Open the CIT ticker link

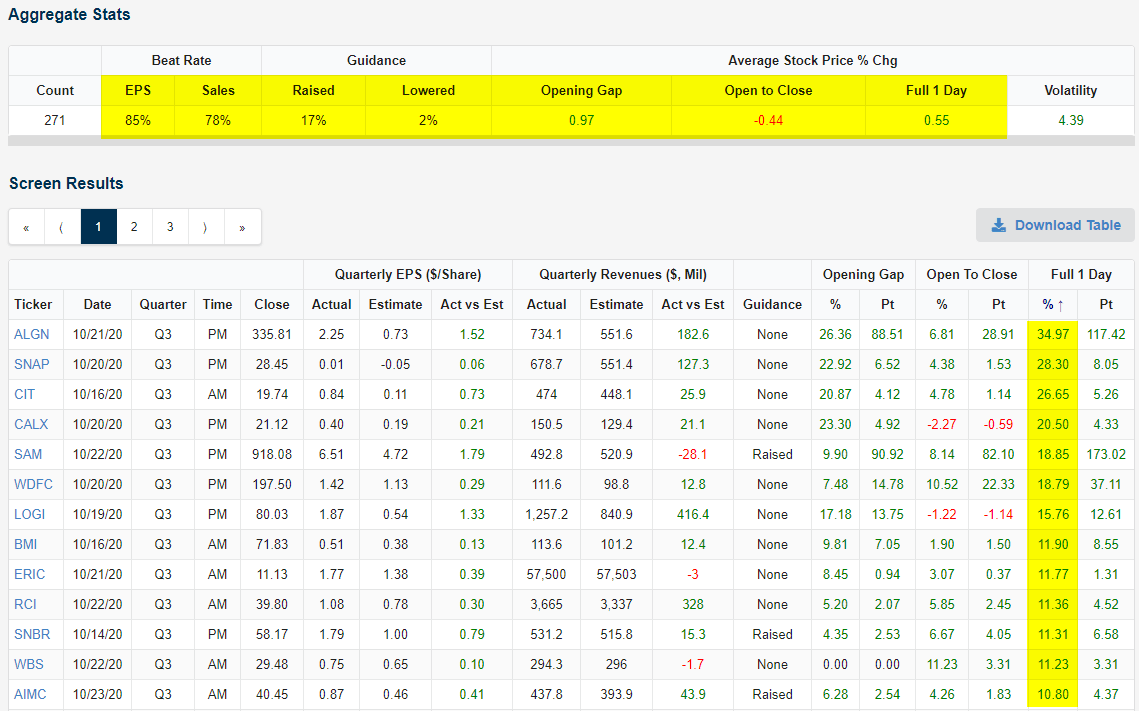tap(24, 394)
